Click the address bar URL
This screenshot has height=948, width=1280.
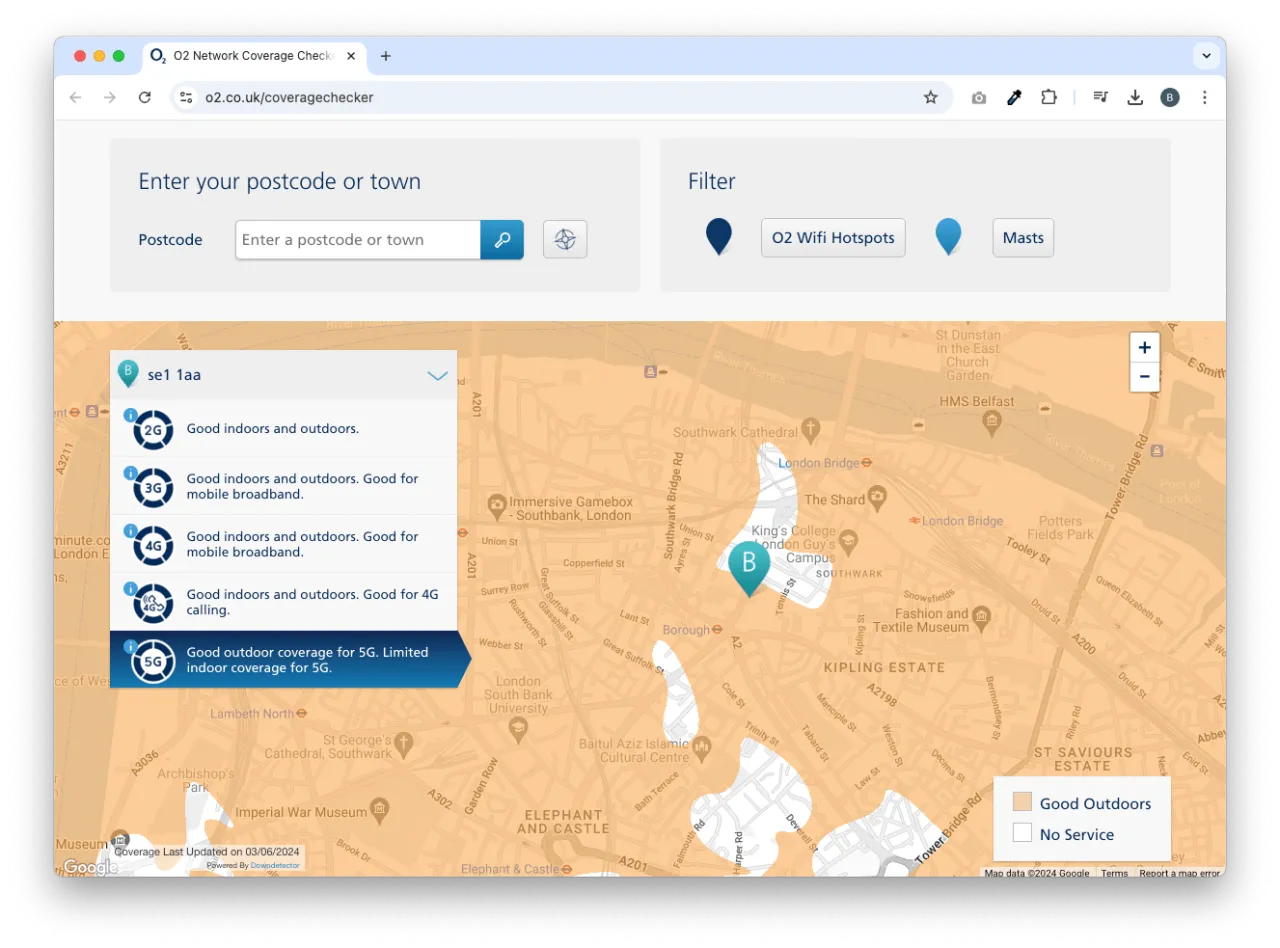click(x=289, y=98)
